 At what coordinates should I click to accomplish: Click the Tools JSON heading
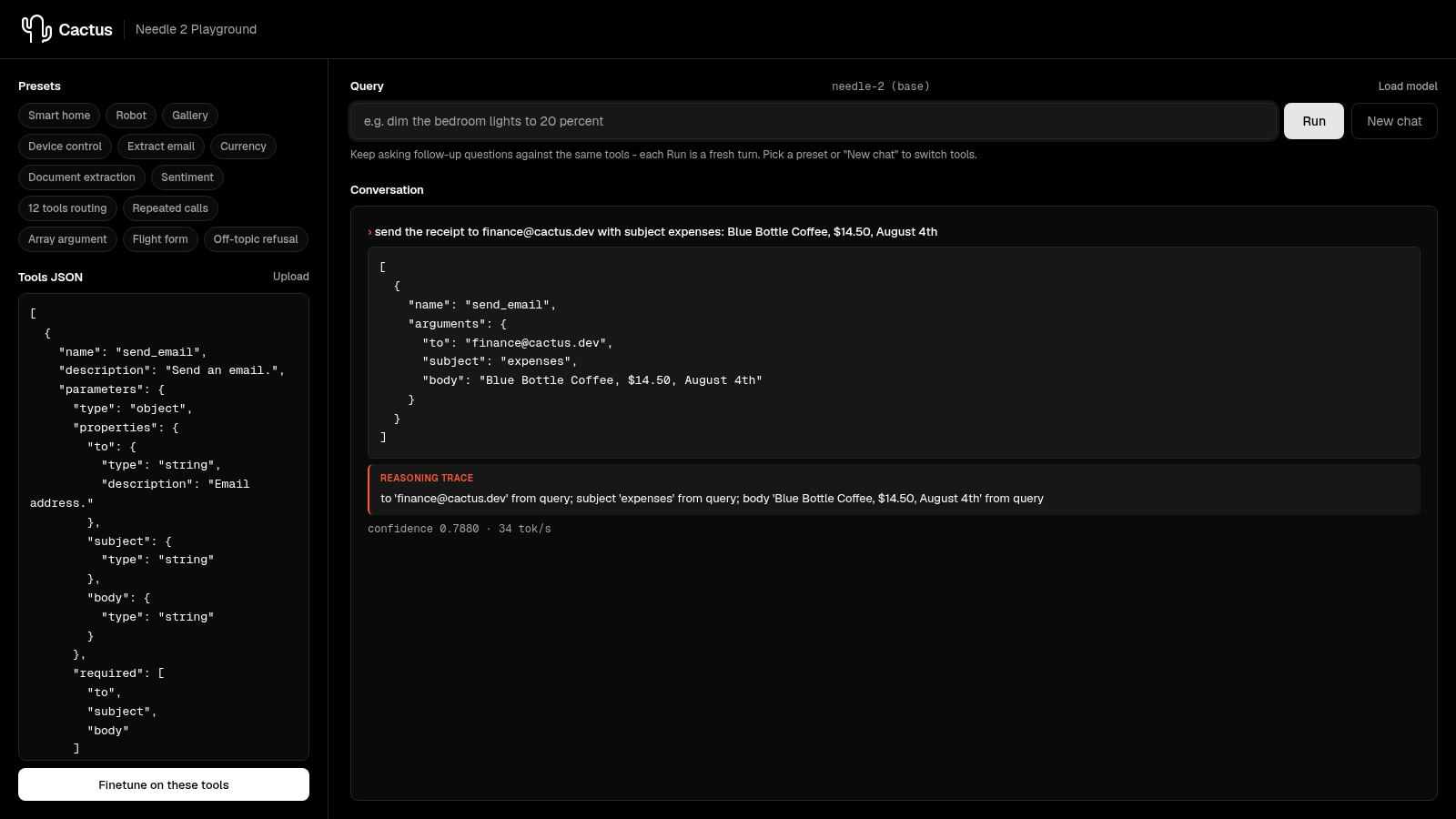coord(50,278)
